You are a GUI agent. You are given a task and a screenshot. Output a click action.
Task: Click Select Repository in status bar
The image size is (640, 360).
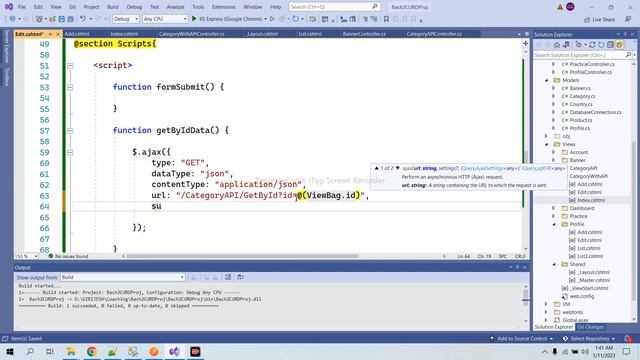pyautogui.click(x=589, y=338)
